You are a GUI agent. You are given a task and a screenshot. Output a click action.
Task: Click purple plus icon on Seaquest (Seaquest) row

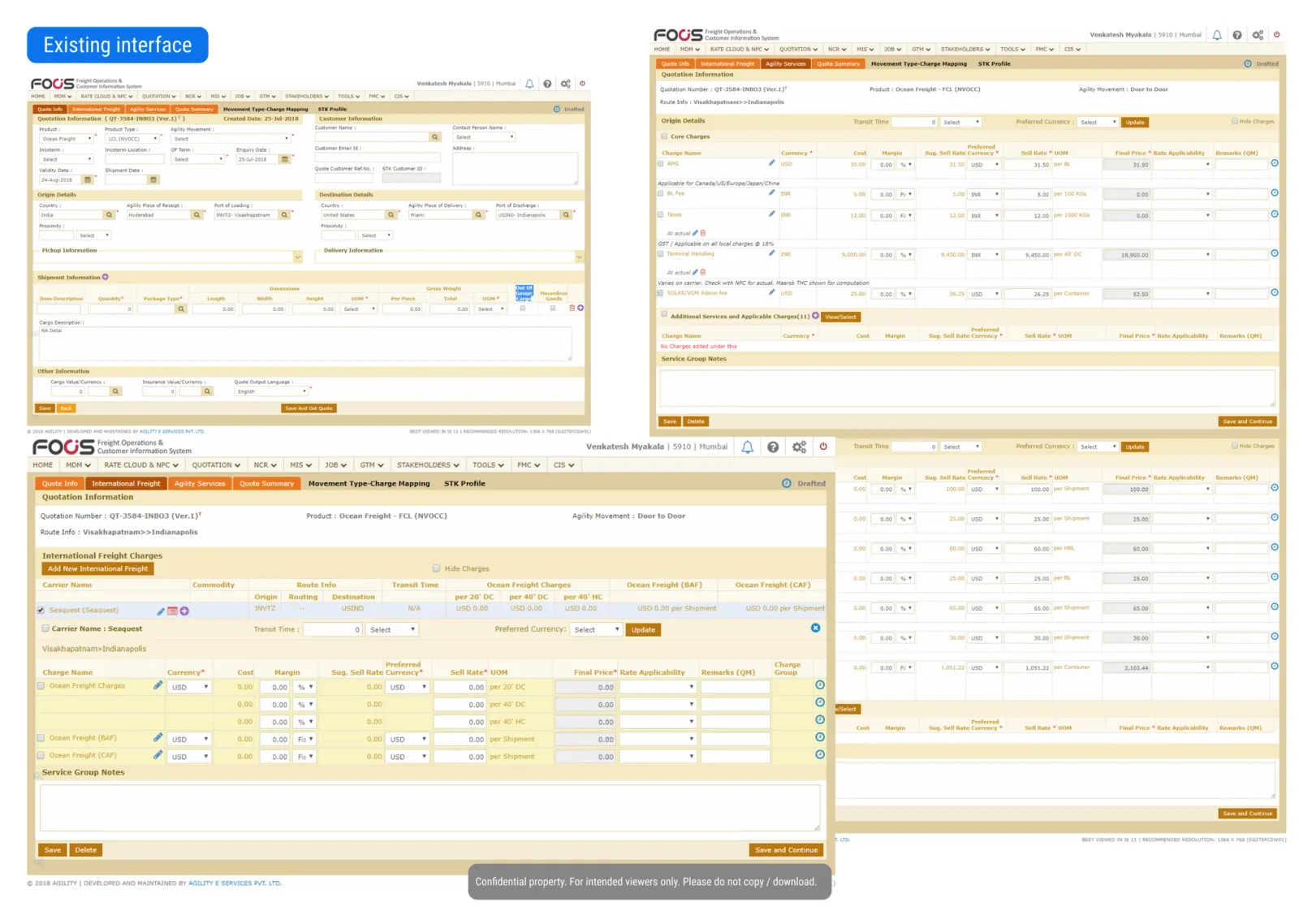click(x=184, y=611)
